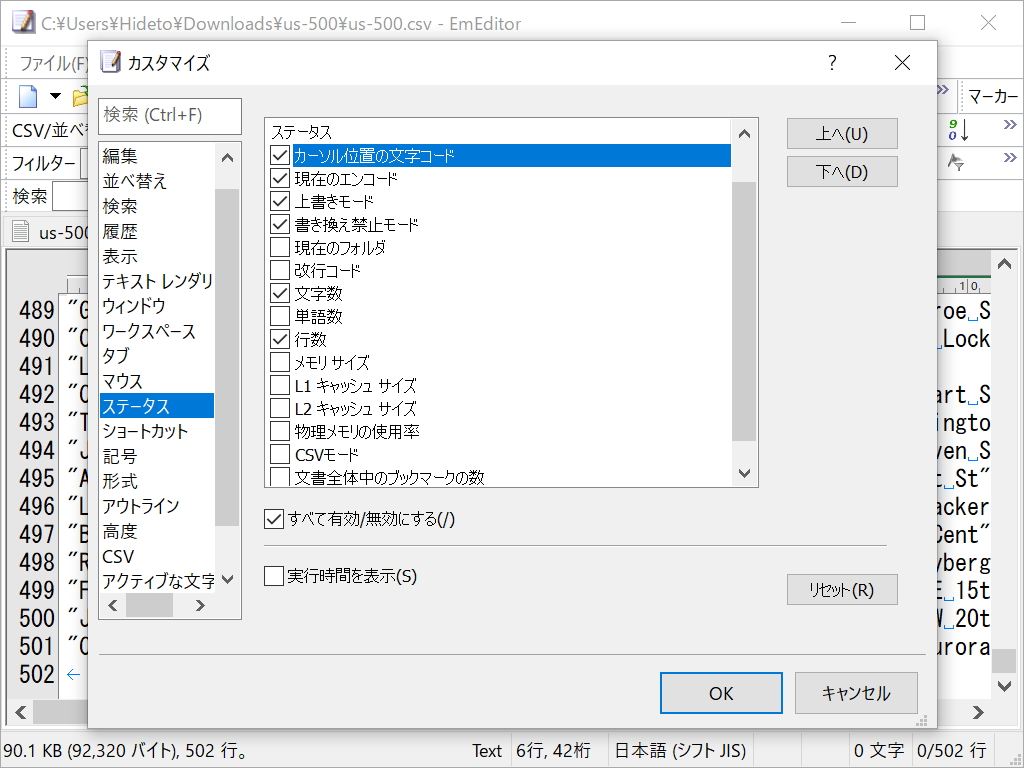Screen dimensions: 1024x768
Task: Open the dropdown arrow beside the new document icon
Action: (x=55, y=96)
